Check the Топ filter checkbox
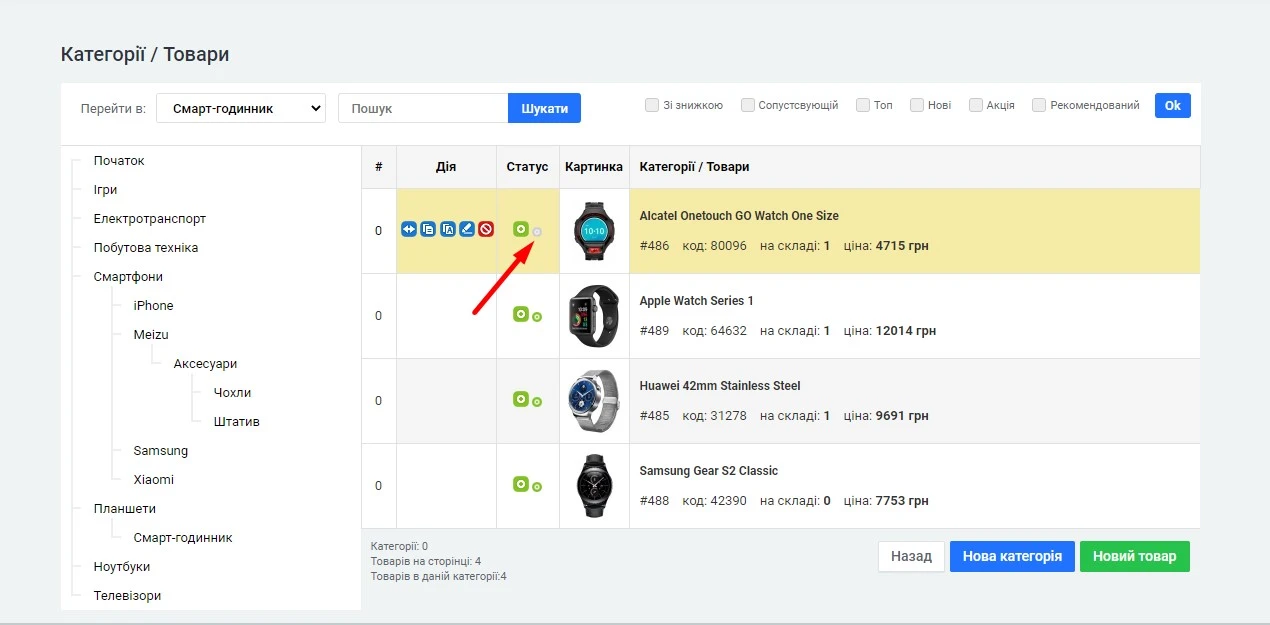This screenshot has height=625, width=1270. (x=862, y=104)
